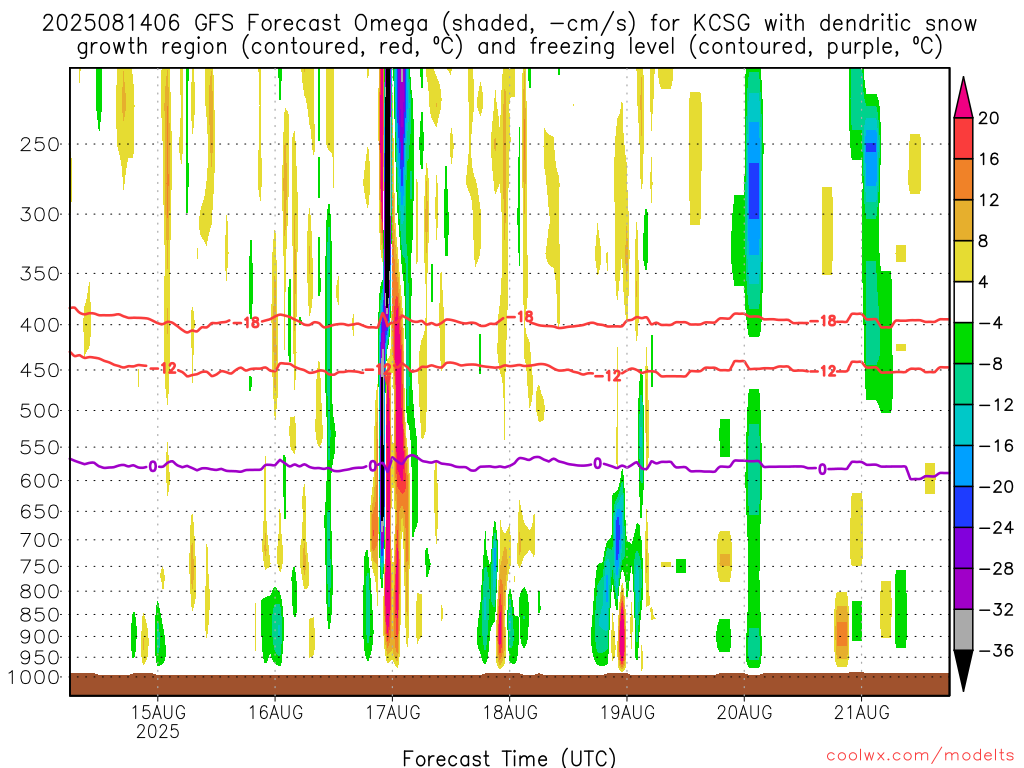Select the 700 pressure level label
Viewport: 1024px width, 768px height.
point(40,540)
